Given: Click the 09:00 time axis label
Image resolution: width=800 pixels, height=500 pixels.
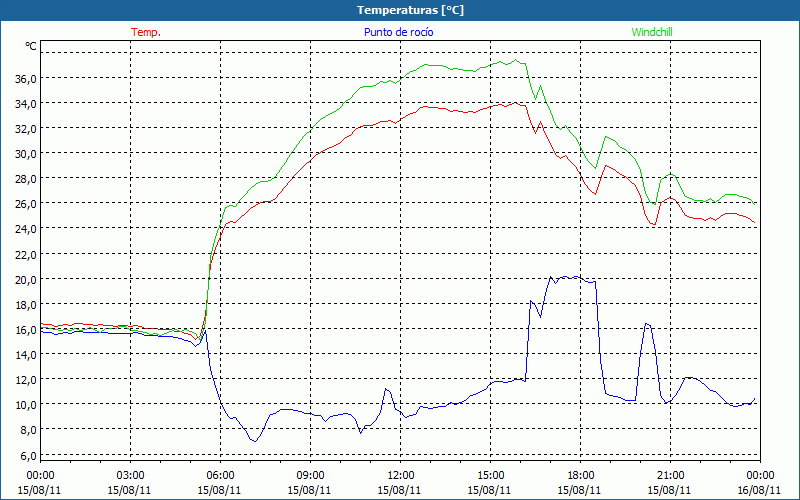Looking at the screenshot, I should [x=310, y=476].
